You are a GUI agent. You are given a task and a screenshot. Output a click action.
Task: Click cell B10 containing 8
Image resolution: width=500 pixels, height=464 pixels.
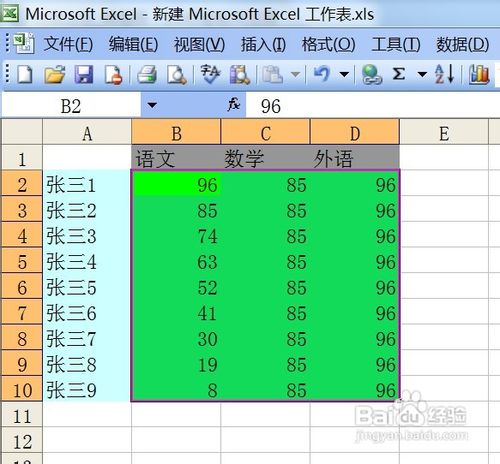pos(176,389)
